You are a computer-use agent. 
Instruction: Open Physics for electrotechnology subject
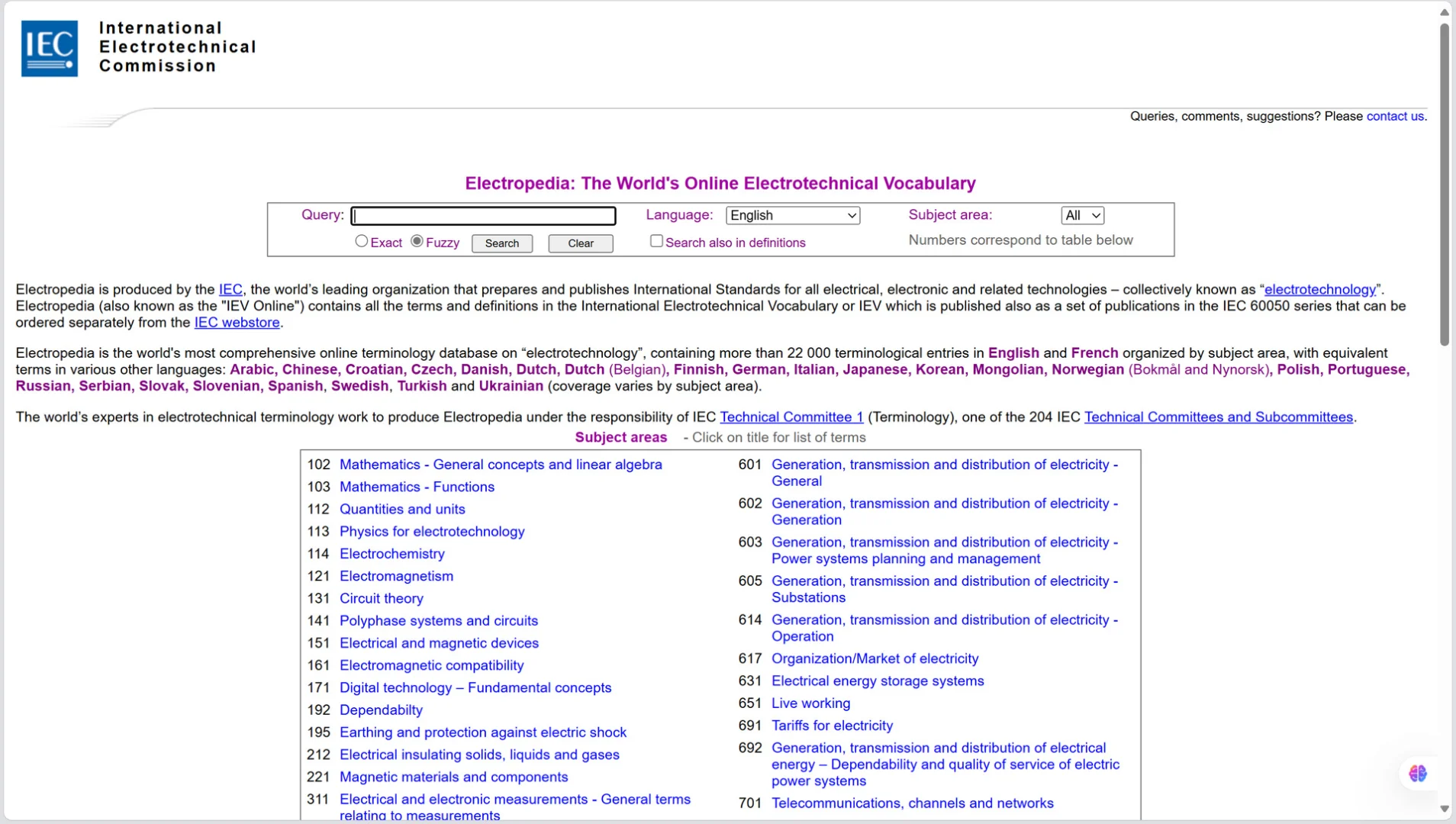pos(432,531)
